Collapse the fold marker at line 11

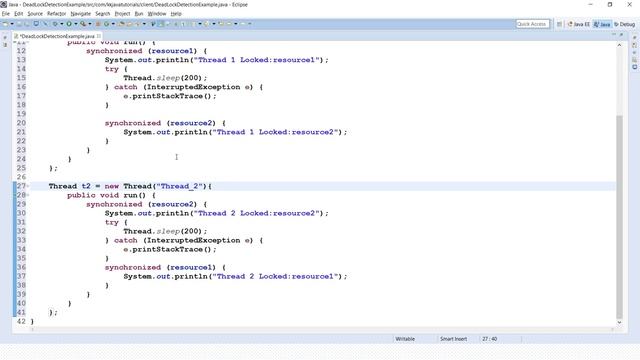28,42
